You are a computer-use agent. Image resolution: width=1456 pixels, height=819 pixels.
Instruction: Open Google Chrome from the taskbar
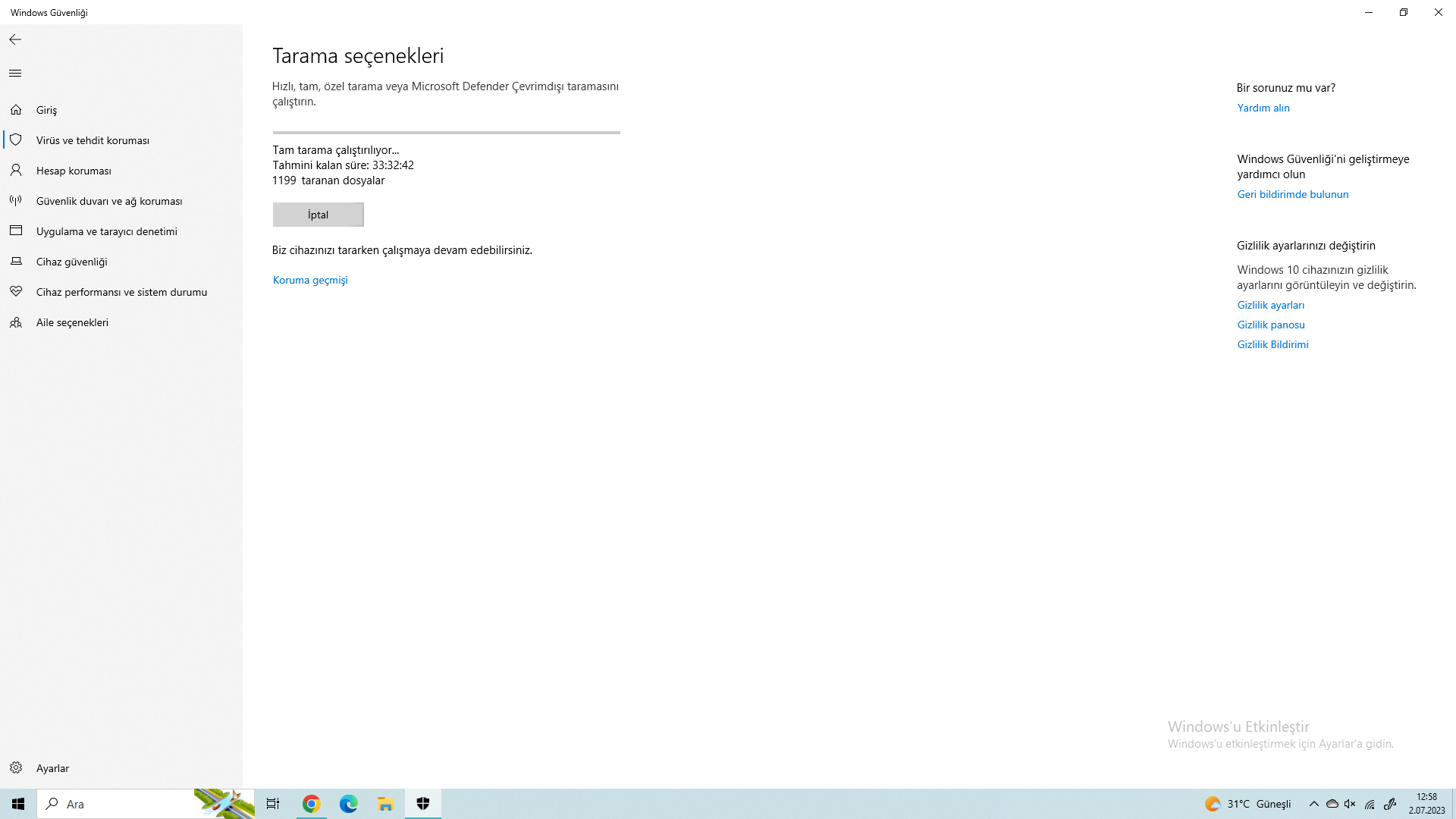(311, 804)
